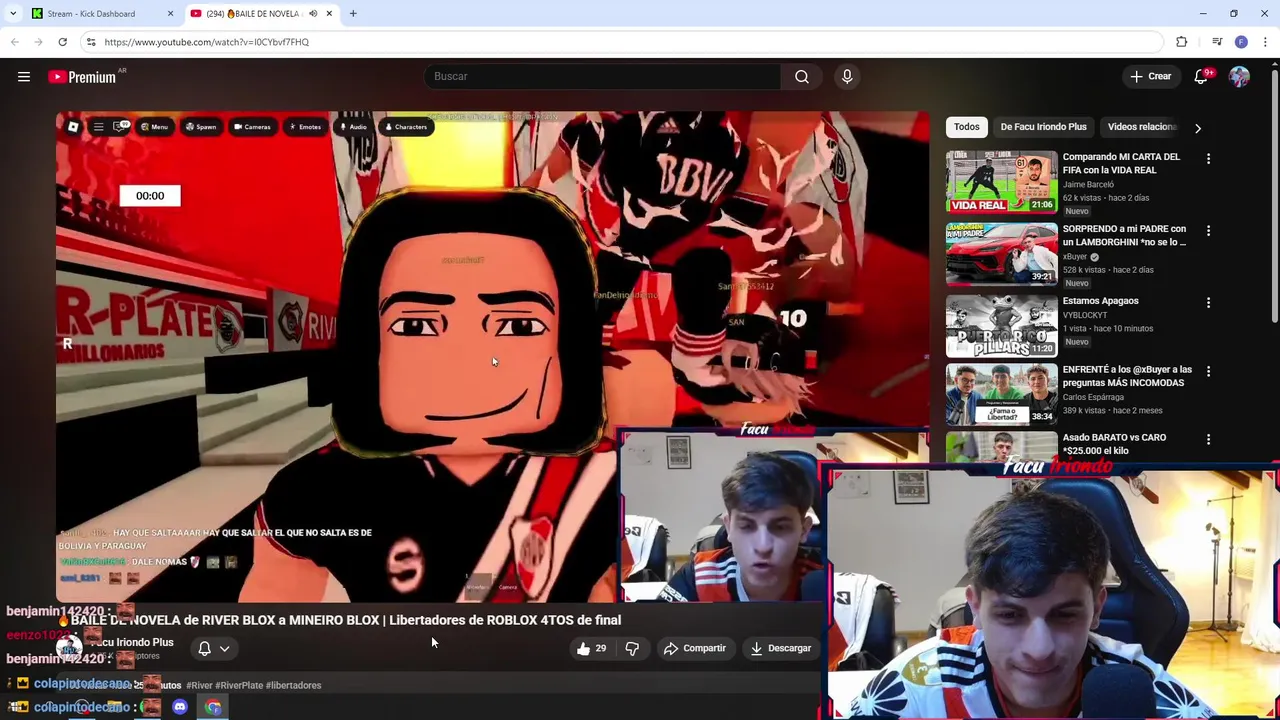1280x720 pixels.
Task: Click the URL address bar
Action: click(x=620, y=42)
